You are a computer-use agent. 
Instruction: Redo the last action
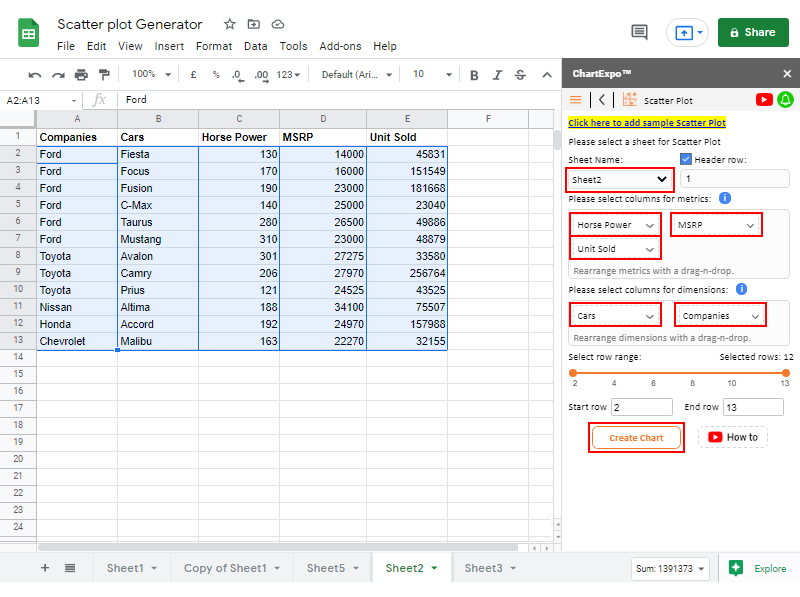(58, 75)
